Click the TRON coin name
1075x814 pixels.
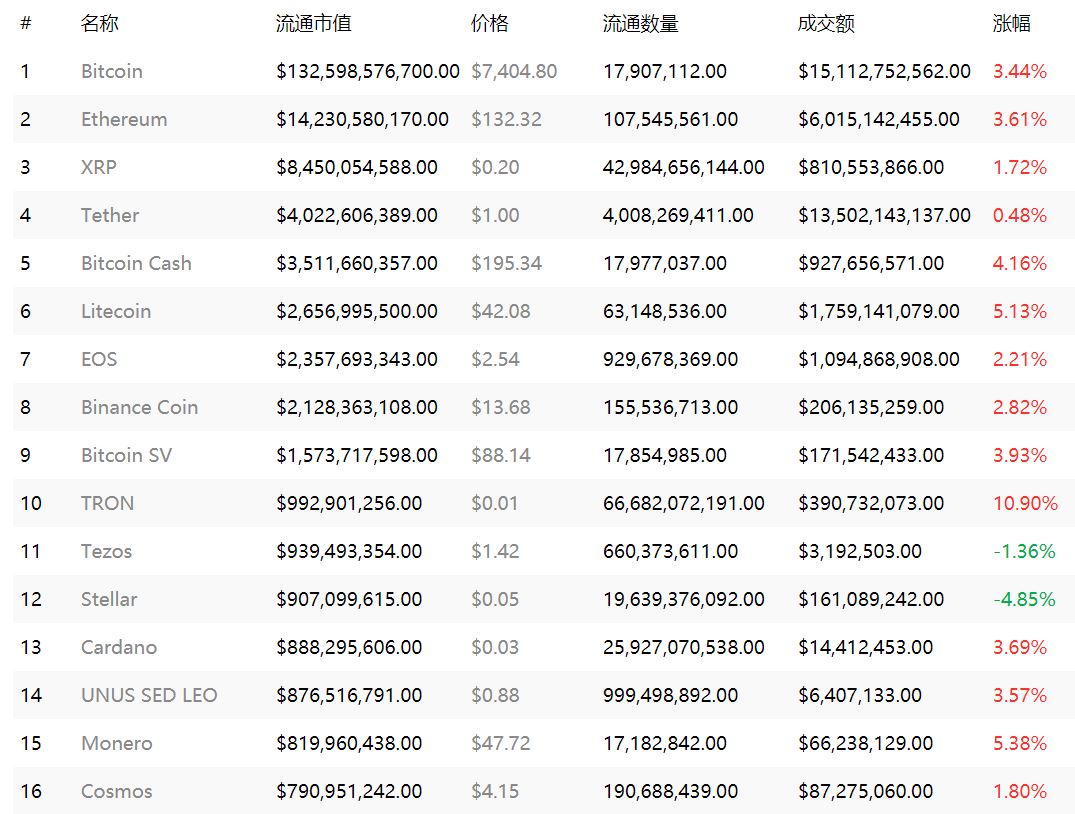[x=108, y=503]
